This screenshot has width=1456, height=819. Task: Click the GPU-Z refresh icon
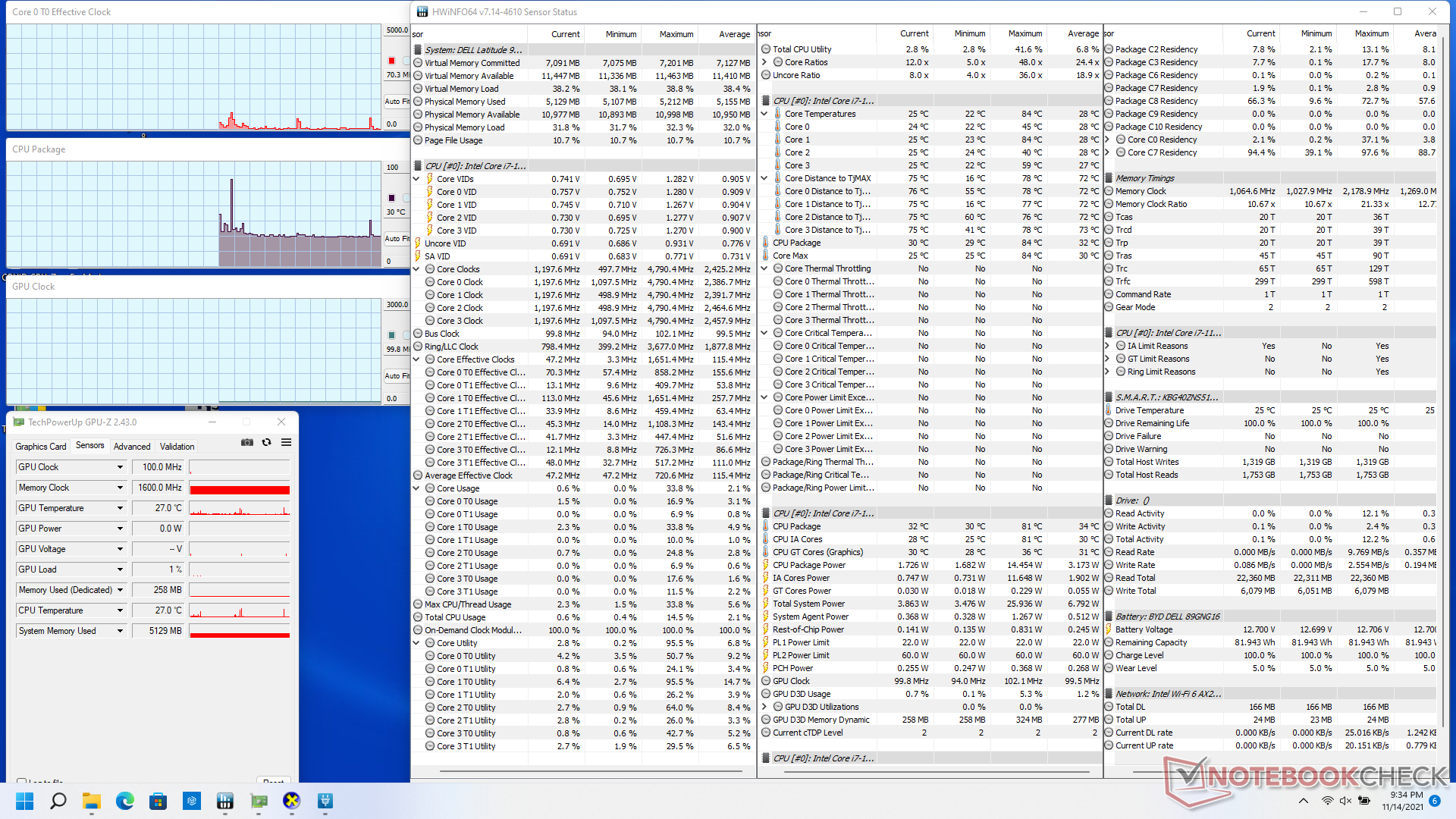267,442
